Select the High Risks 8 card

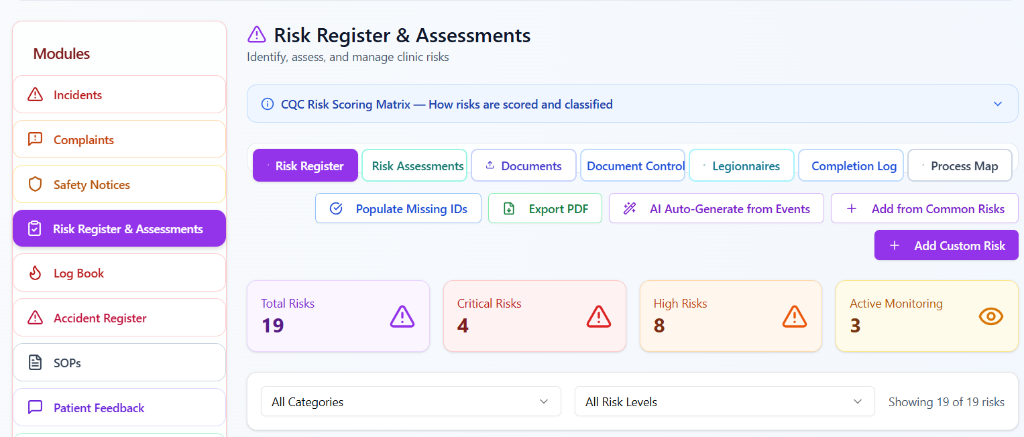[x=731, y=316]
